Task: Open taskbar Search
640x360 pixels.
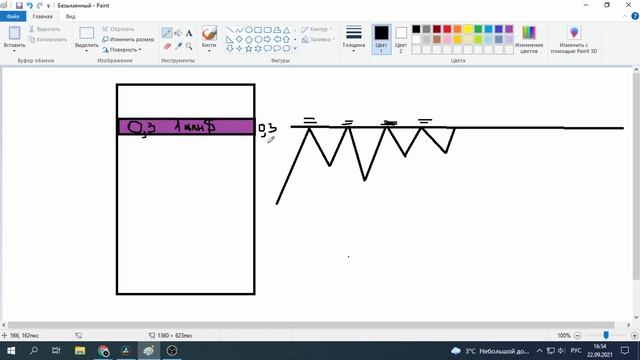Action: [x=34, y=351]
